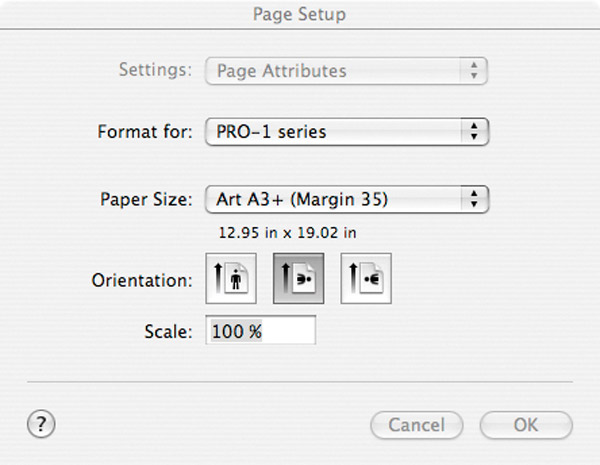Choose the selected landscape orientation icon
The width and height of the screenshot is (600, 465).
298,278
